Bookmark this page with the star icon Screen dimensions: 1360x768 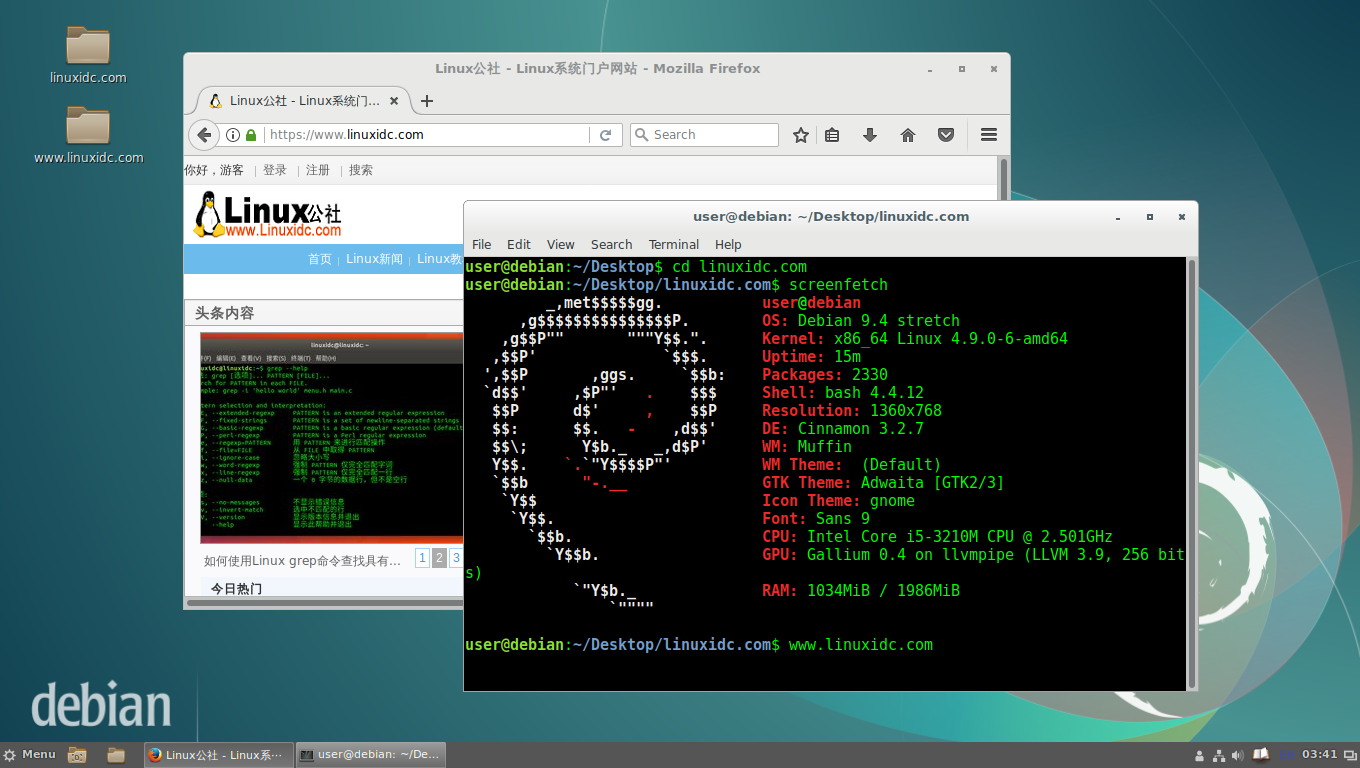click(x=800, y=135)
